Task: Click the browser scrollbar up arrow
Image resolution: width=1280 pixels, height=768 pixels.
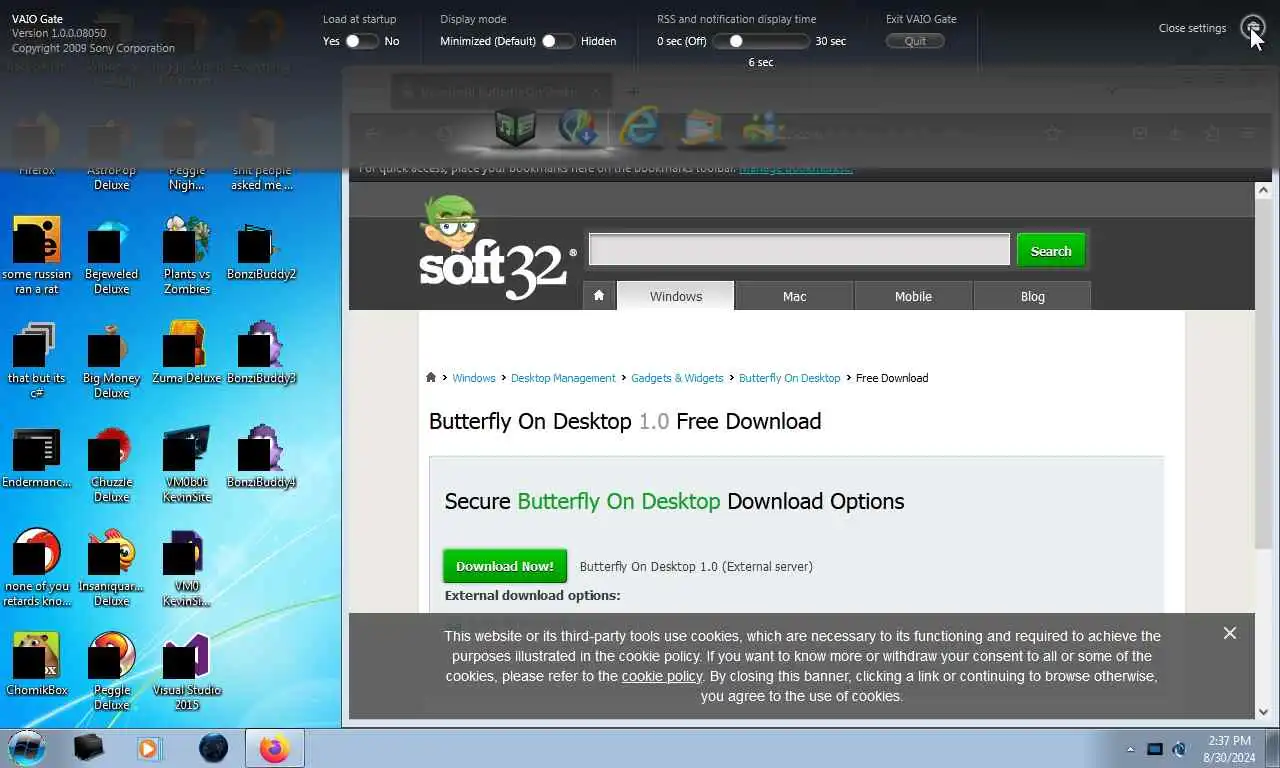Action: coord(1263,190)
